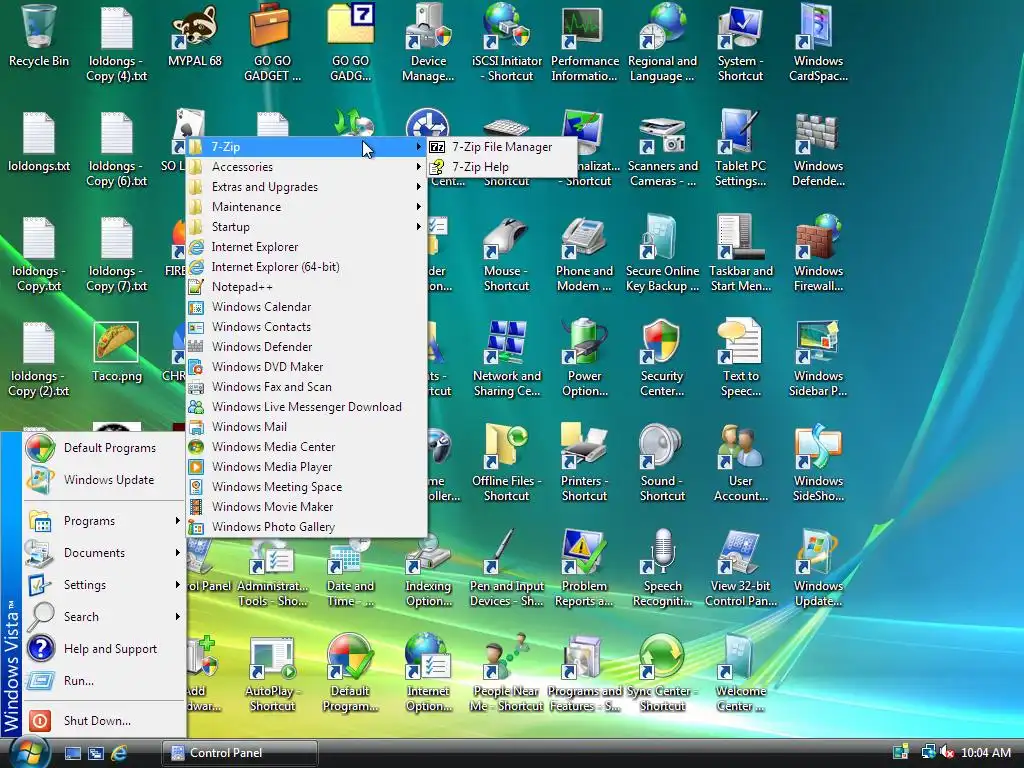
Task: Open Network and Sharing Center icon
Action: (x=506, y=359)
